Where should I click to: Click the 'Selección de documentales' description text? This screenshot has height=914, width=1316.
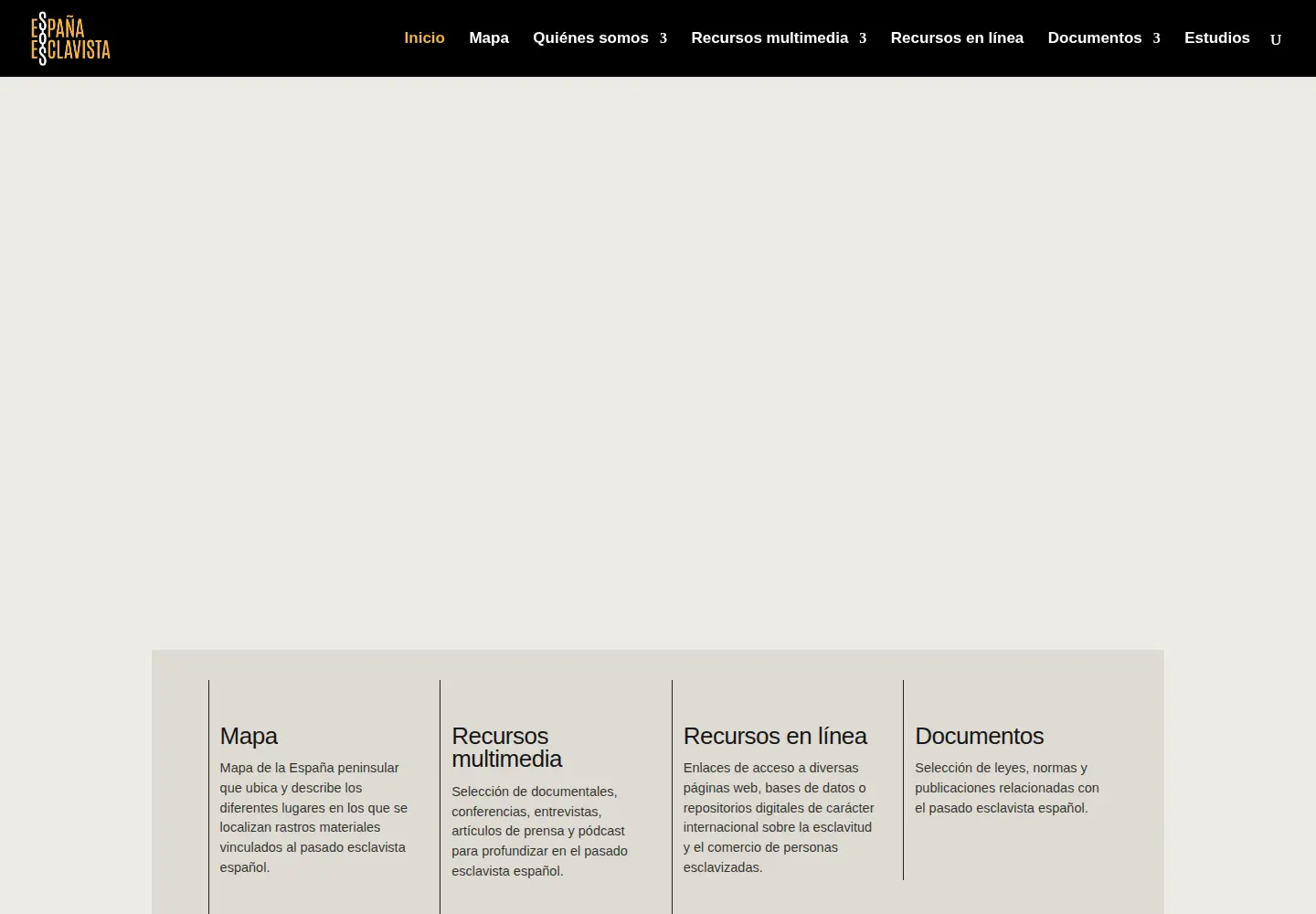tap(539, 831)
